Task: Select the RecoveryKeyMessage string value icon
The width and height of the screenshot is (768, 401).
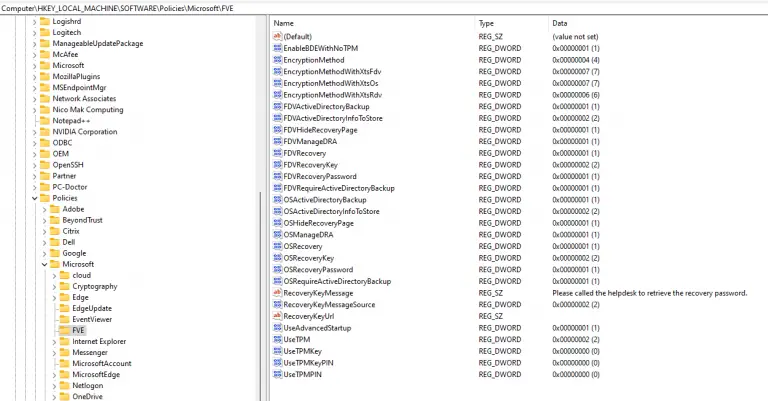Action: pyautogui.click(x=277, y=293)
